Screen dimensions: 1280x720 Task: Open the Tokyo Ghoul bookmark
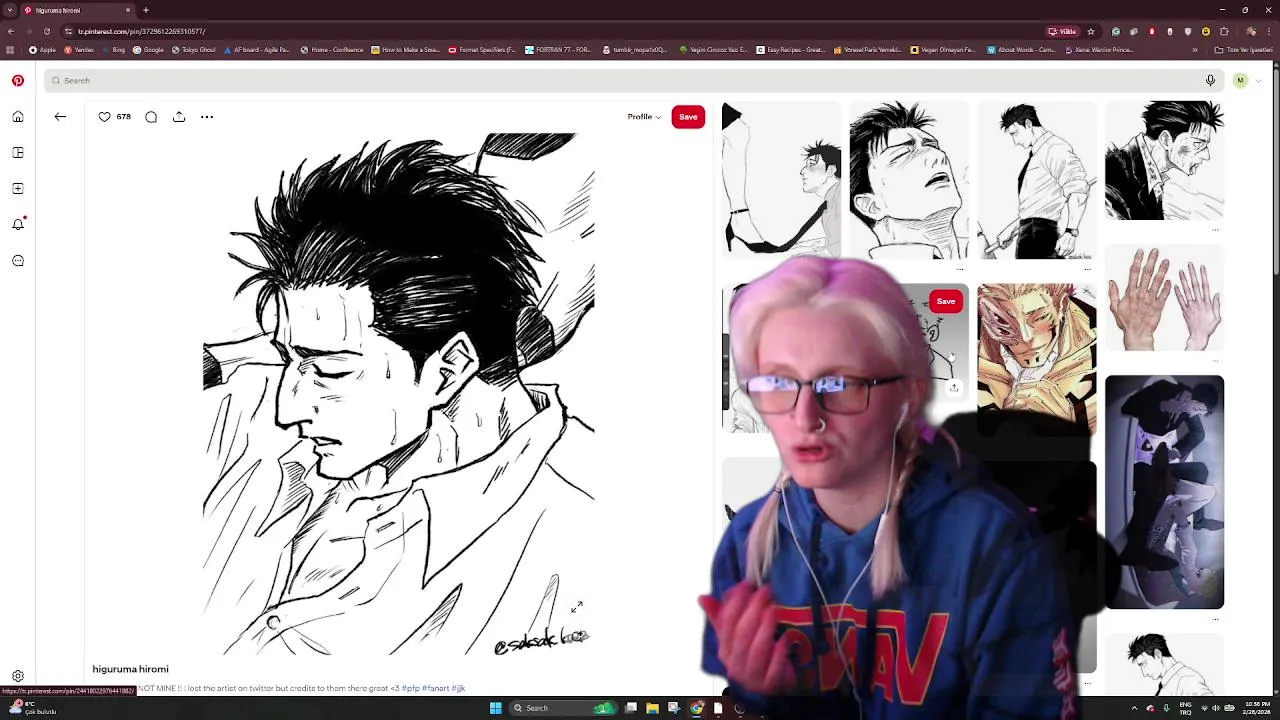[193, 50]
